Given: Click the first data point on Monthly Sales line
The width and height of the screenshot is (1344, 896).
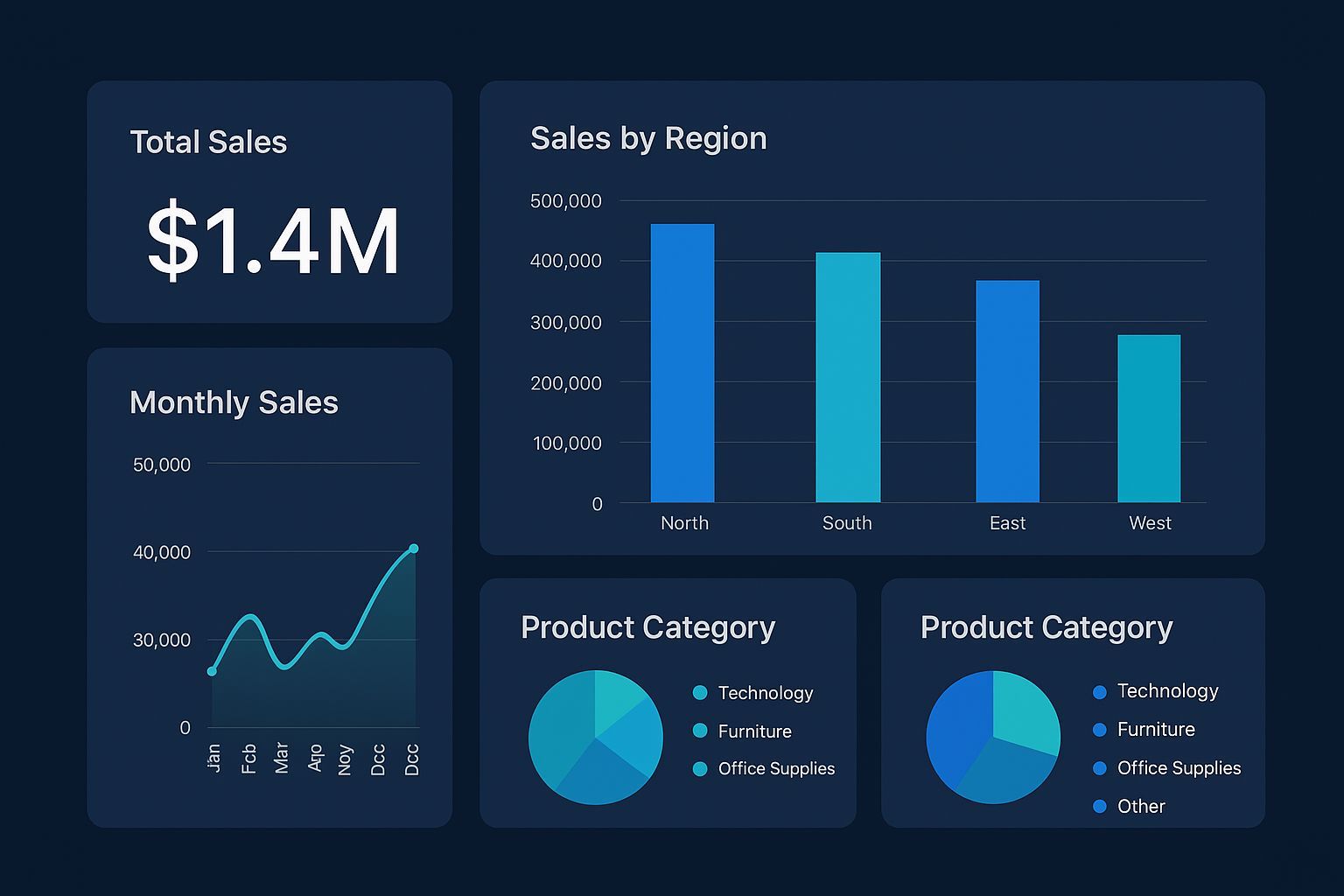Looking at the screenshot, I should coord(212,671).
